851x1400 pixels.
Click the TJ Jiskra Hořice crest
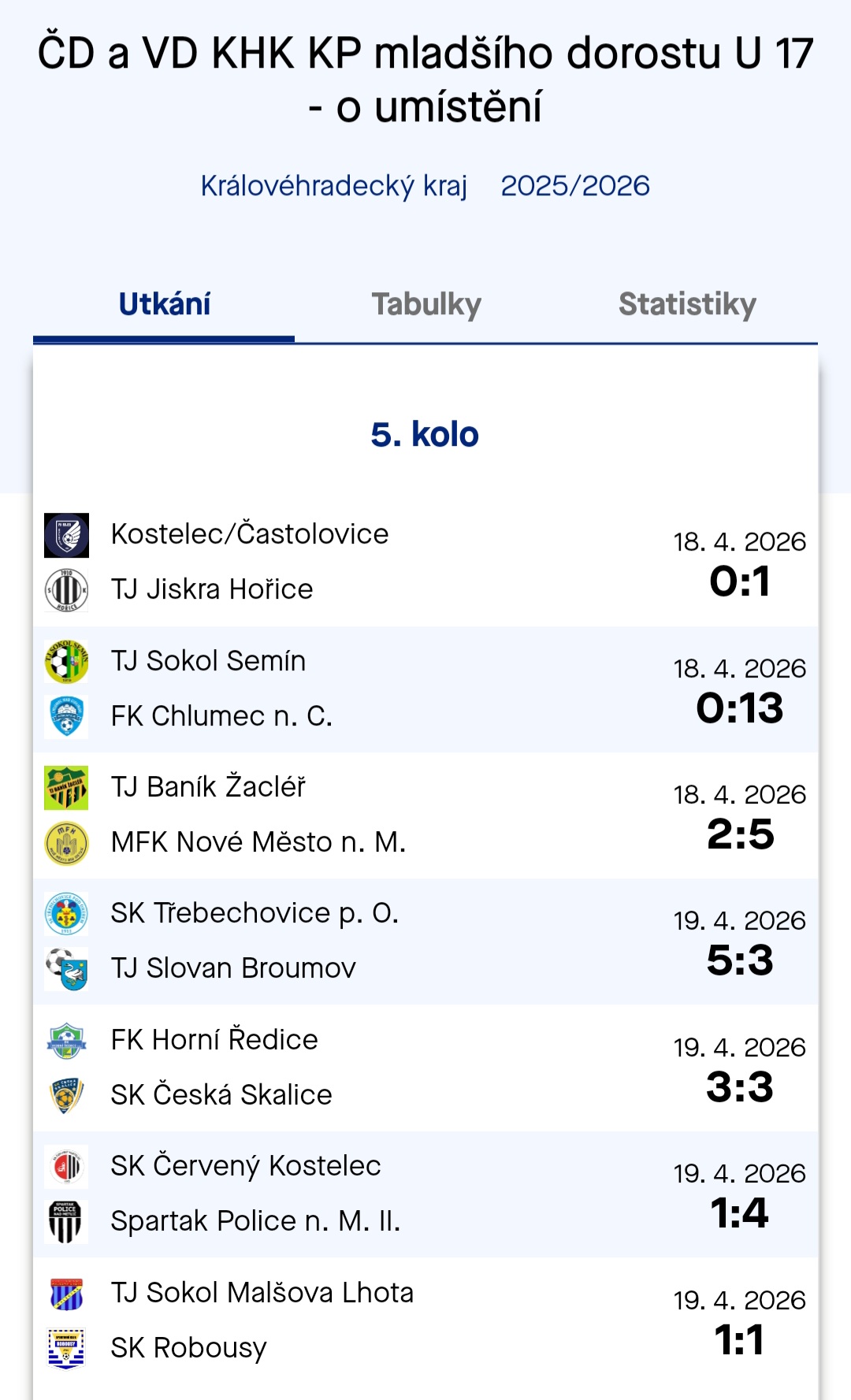(66, 590)
